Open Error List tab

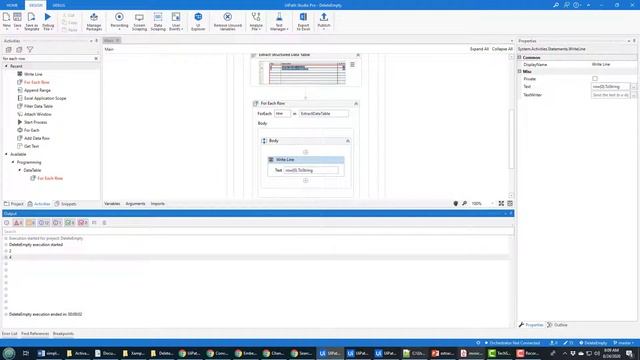[9, 333]
